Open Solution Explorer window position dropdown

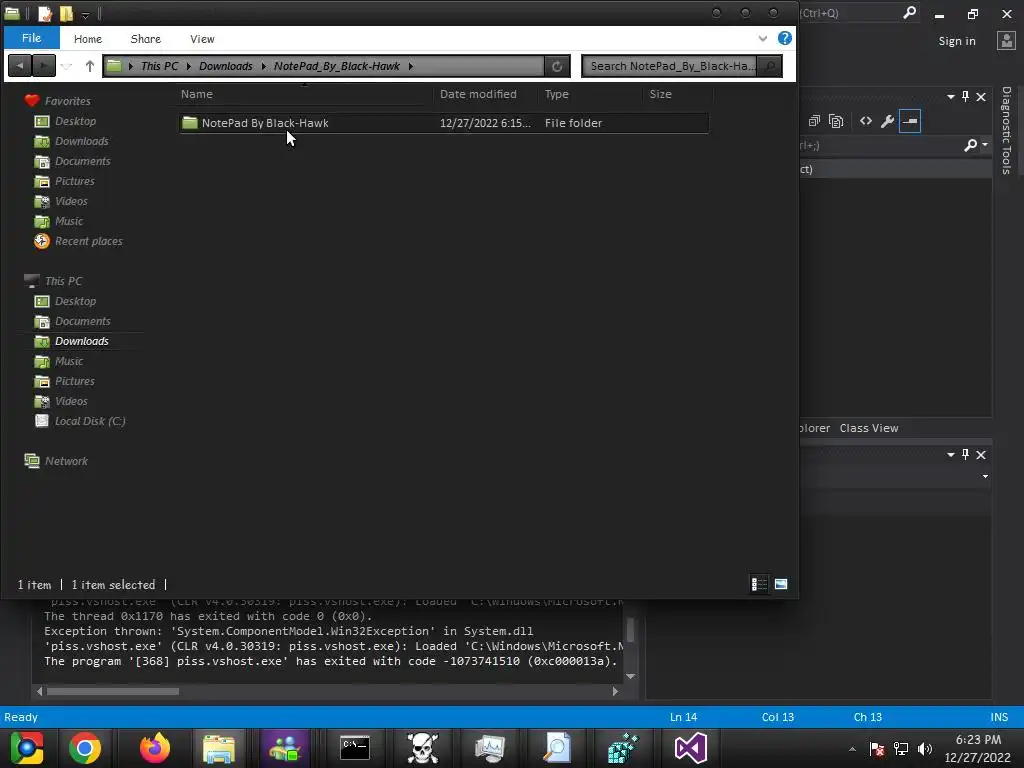click(x=951, y=97)
